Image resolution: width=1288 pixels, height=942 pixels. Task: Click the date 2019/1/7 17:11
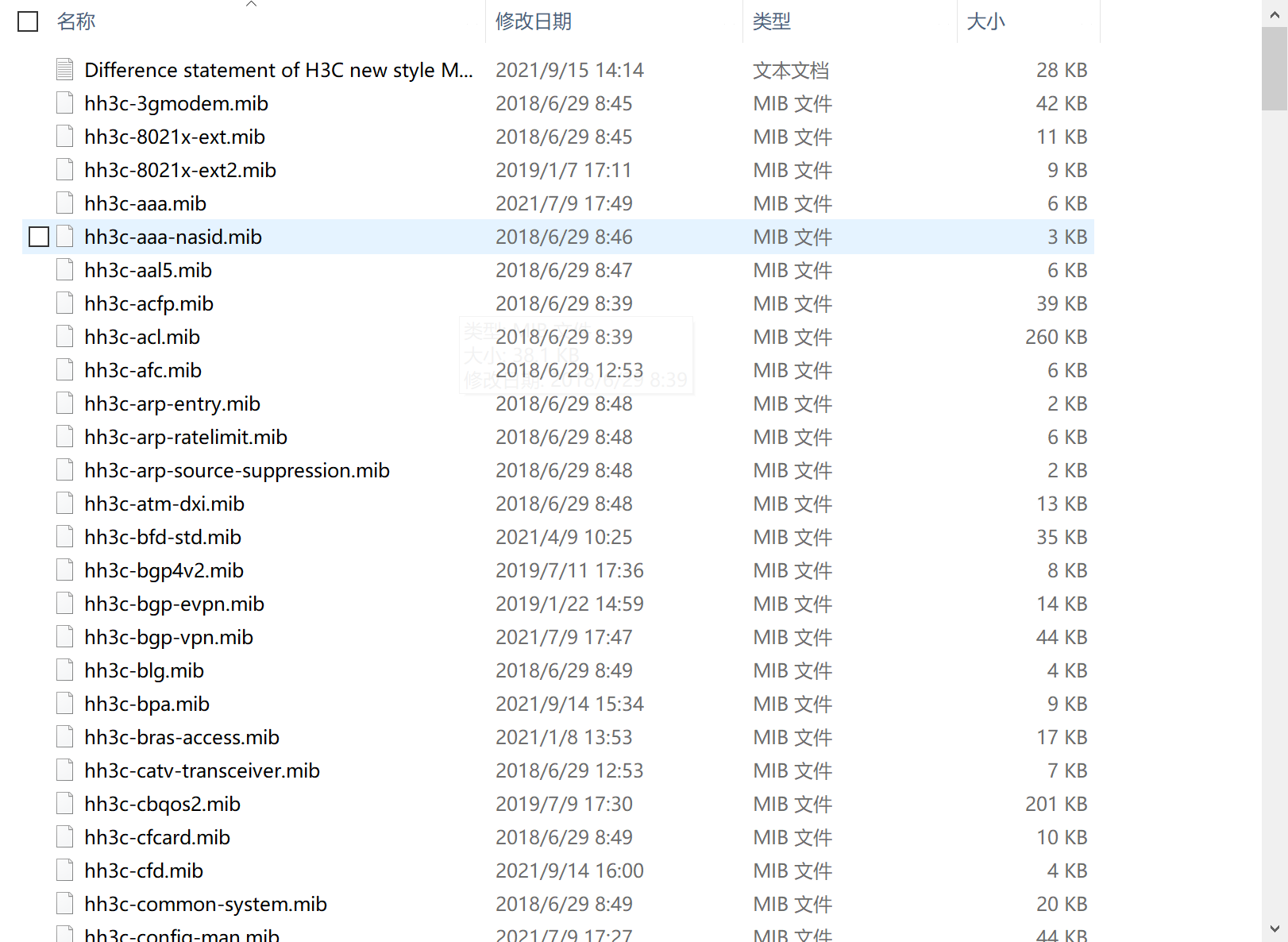tap(564, 170)
